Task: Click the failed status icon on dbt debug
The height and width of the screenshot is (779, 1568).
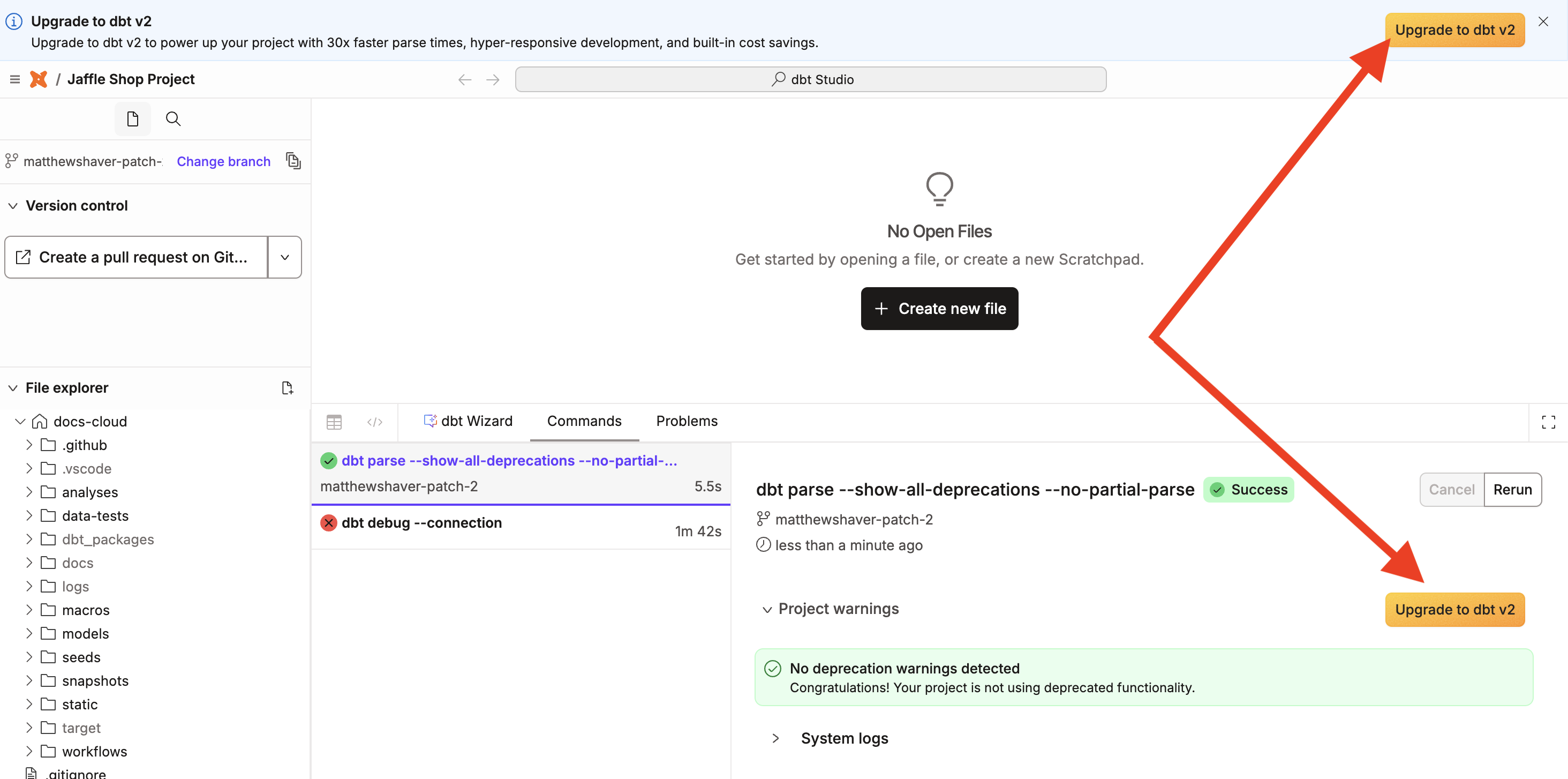Action: point(329,522)
